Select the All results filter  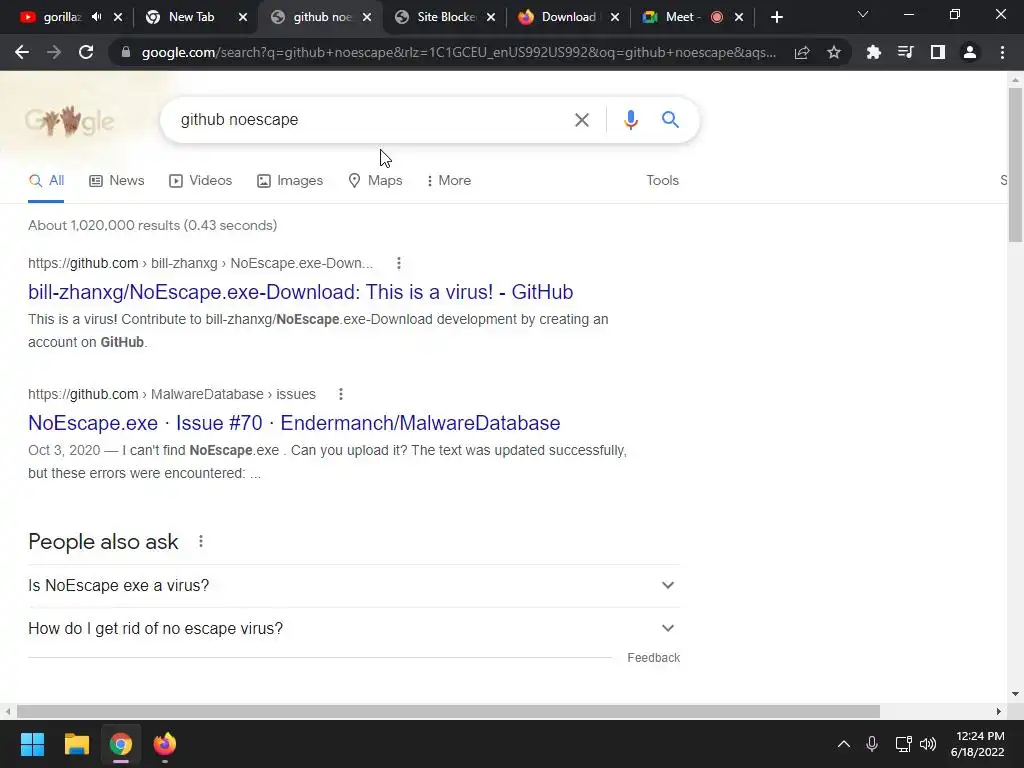46,181
